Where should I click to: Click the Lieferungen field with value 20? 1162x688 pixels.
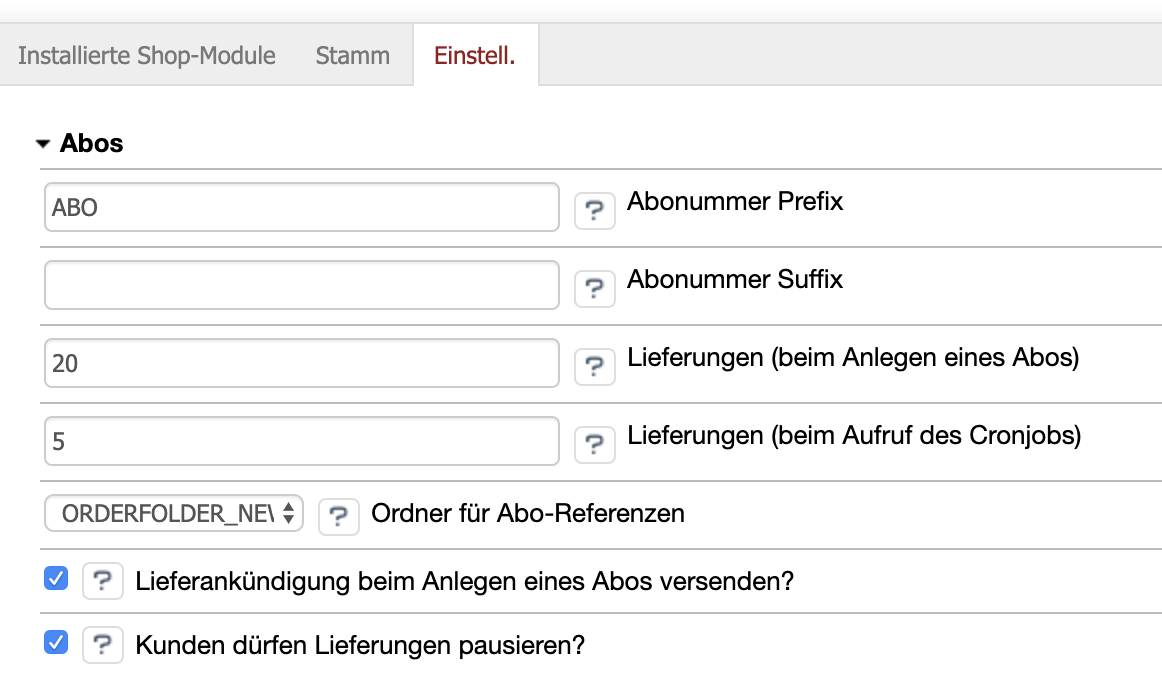301,362
